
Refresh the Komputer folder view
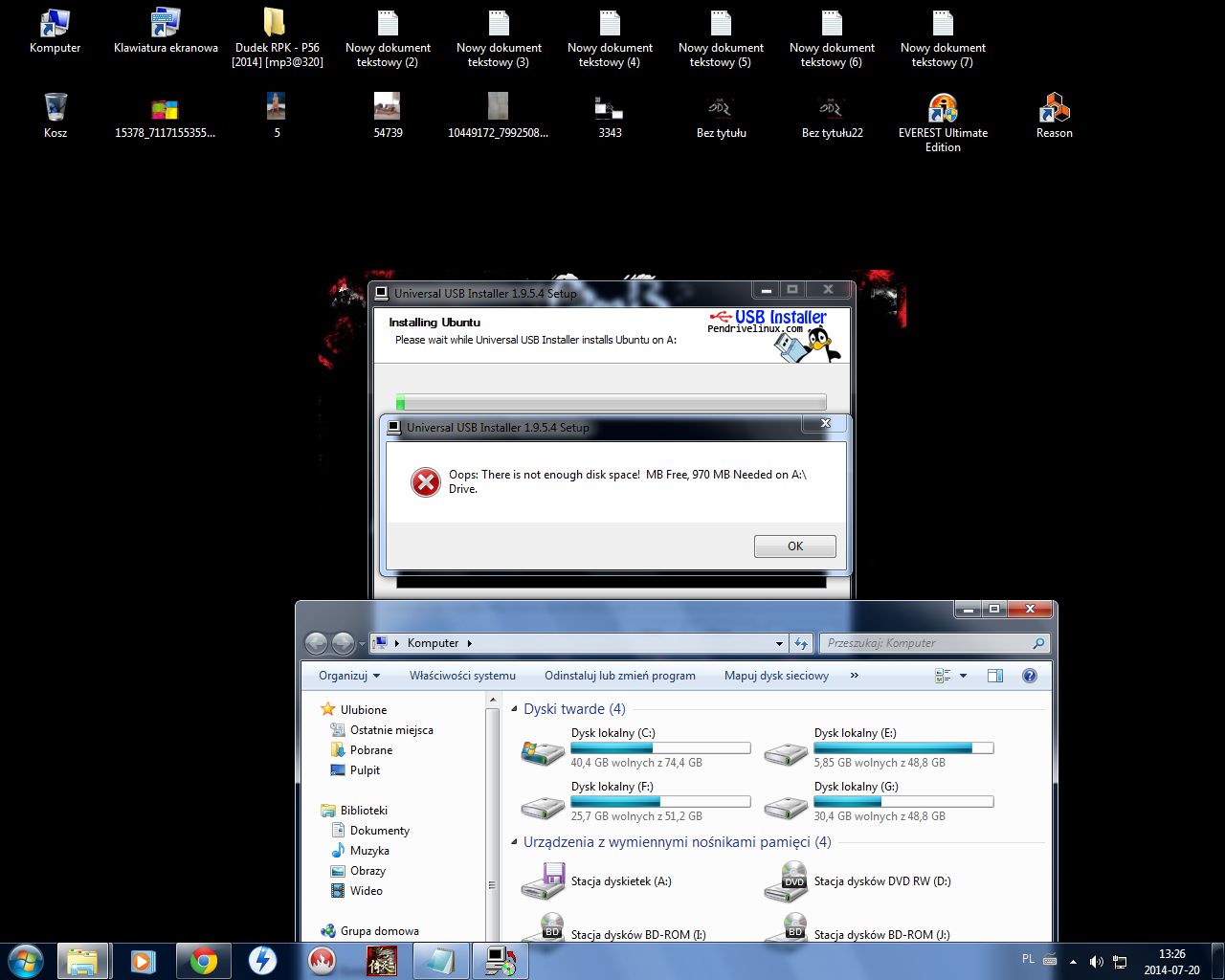click(x=801, y=644)
